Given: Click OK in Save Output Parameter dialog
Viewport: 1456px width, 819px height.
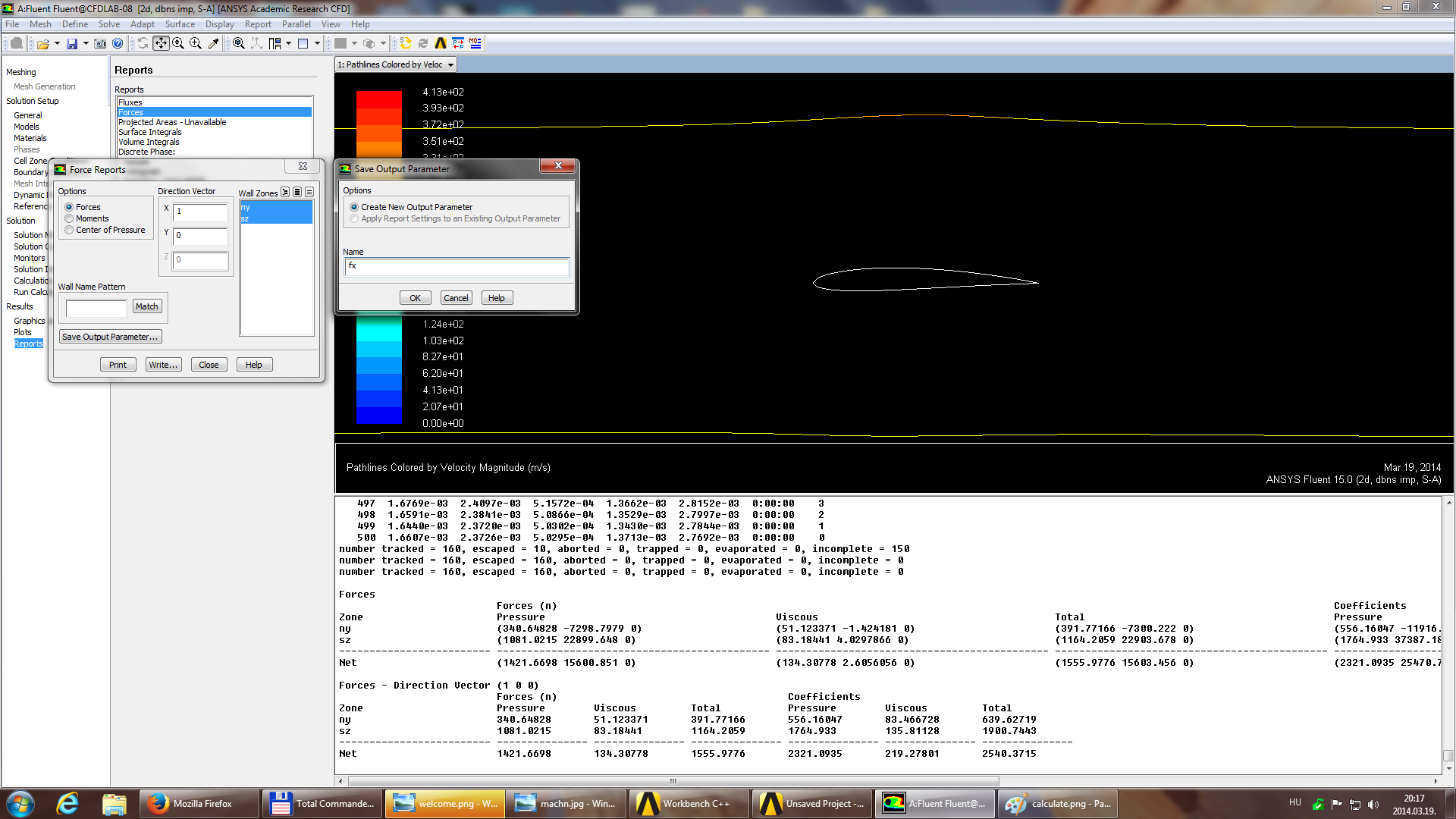Looking at the screenshot, I should (415, 298).
